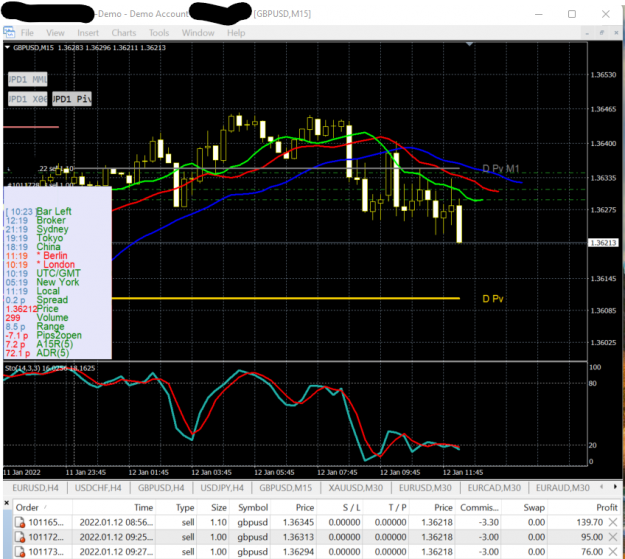Click the Bar Left timer row
The width and height of the screenshot is (625, 559).
(x=39, y=211)
